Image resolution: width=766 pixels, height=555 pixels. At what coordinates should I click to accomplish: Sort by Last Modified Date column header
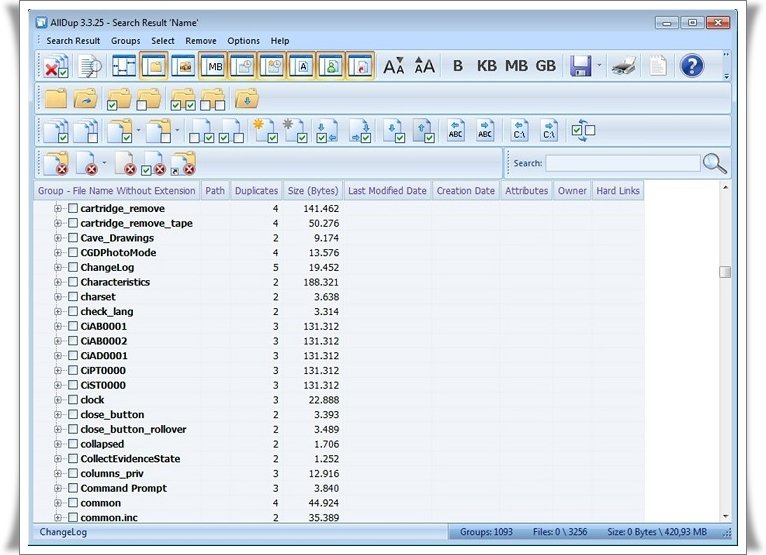387,191
